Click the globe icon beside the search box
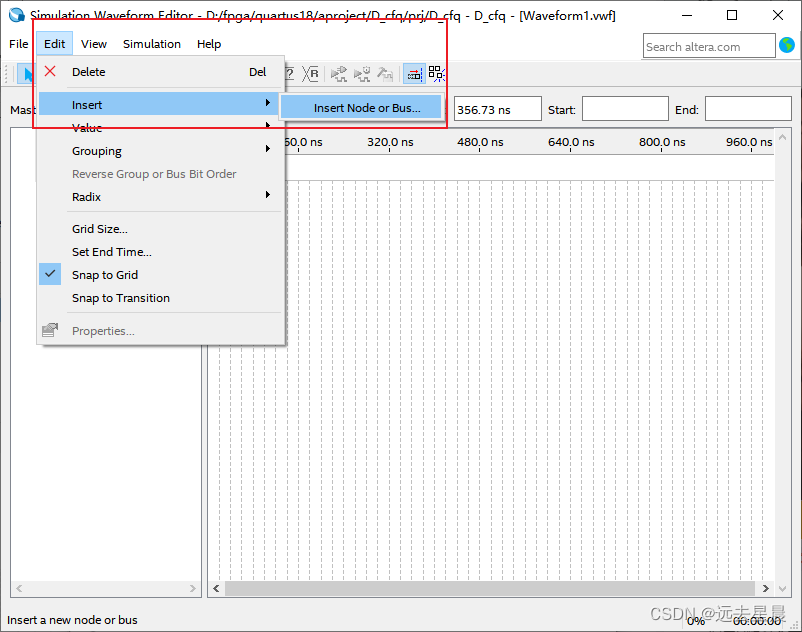This screenshot has width=802, height=632. tap(787, 46)
